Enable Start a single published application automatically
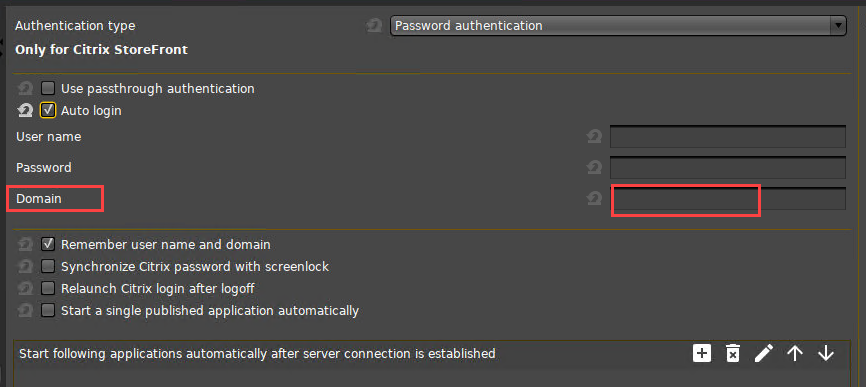The image size is (866, 387). (48, 310)
